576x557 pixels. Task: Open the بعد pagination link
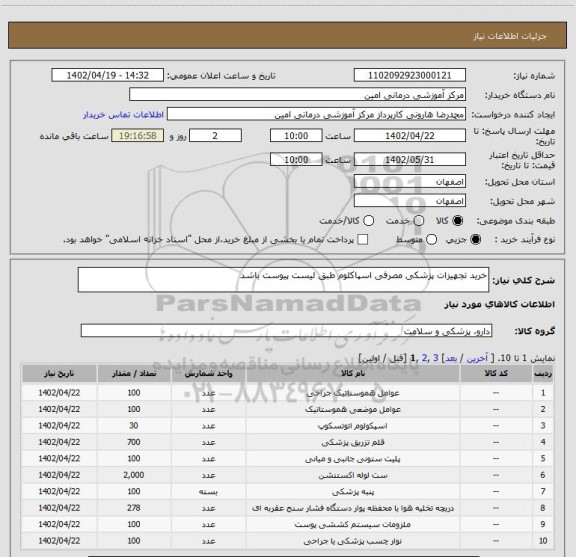451,358
